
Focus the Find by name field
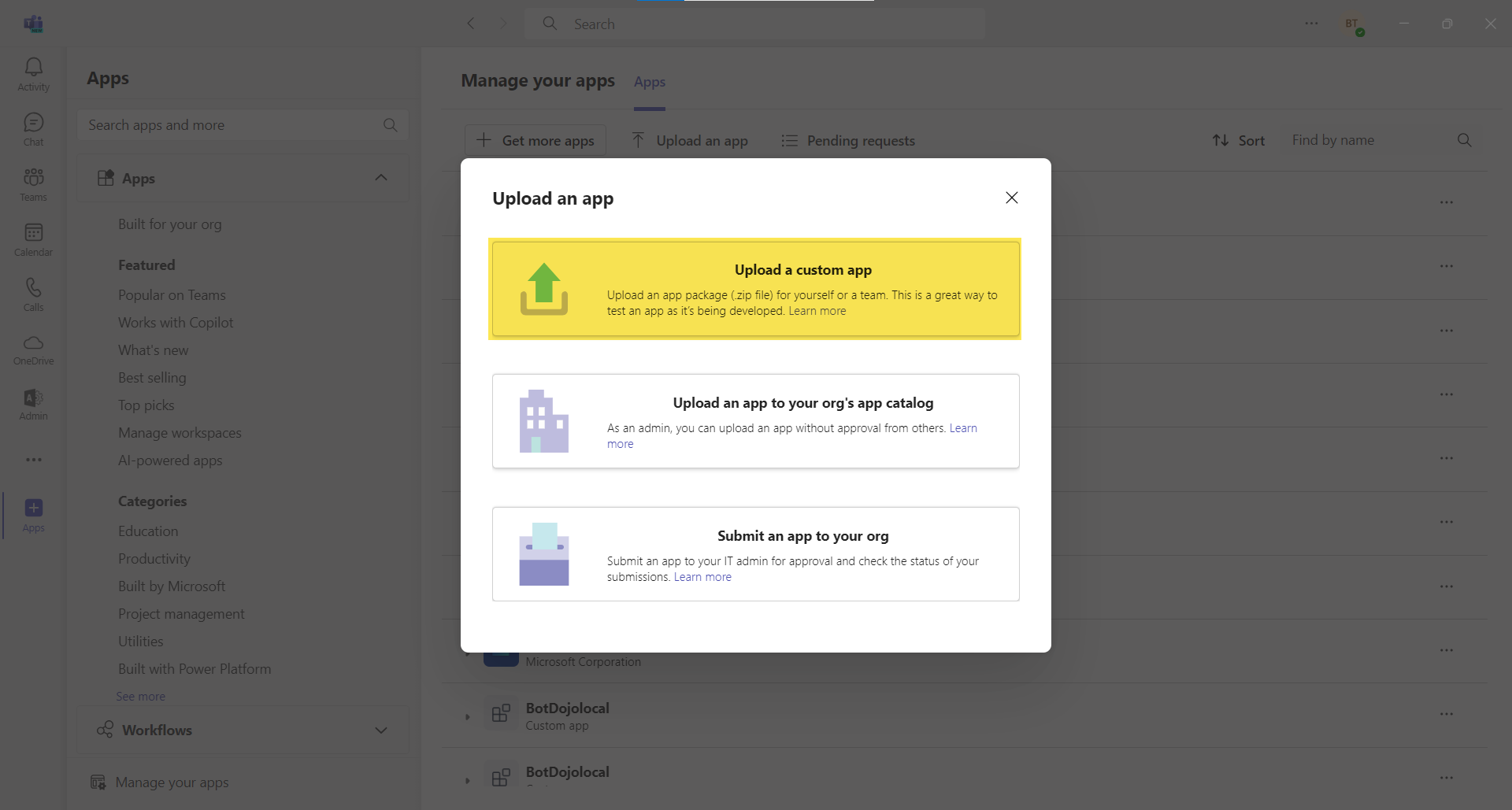tap(1382, 140)
